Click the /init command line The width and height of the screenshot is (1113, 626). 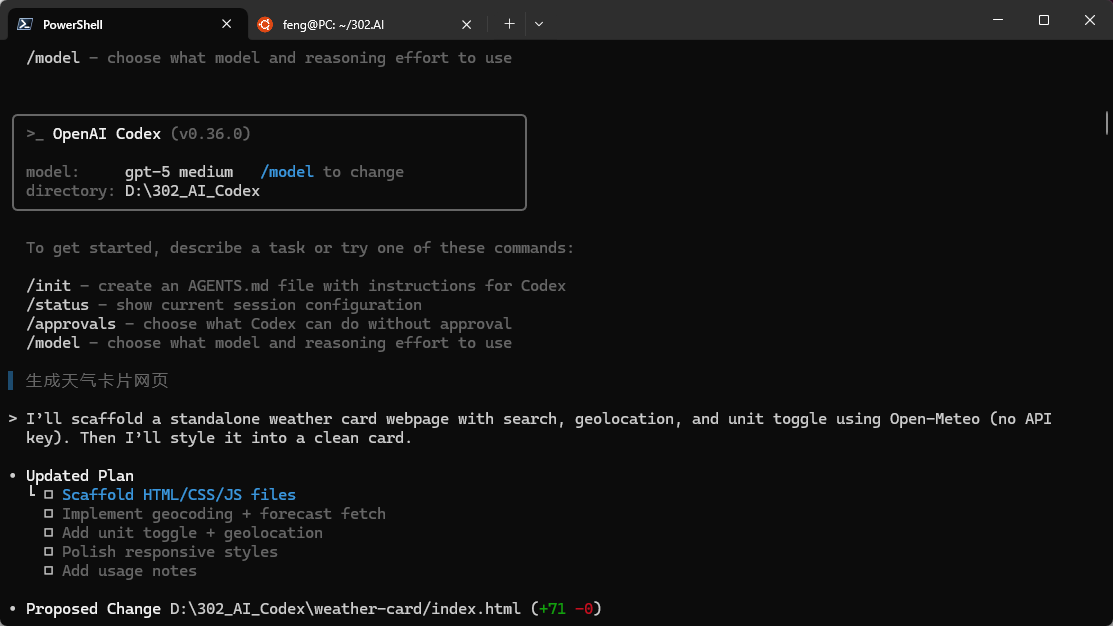[x=296, y=286]
